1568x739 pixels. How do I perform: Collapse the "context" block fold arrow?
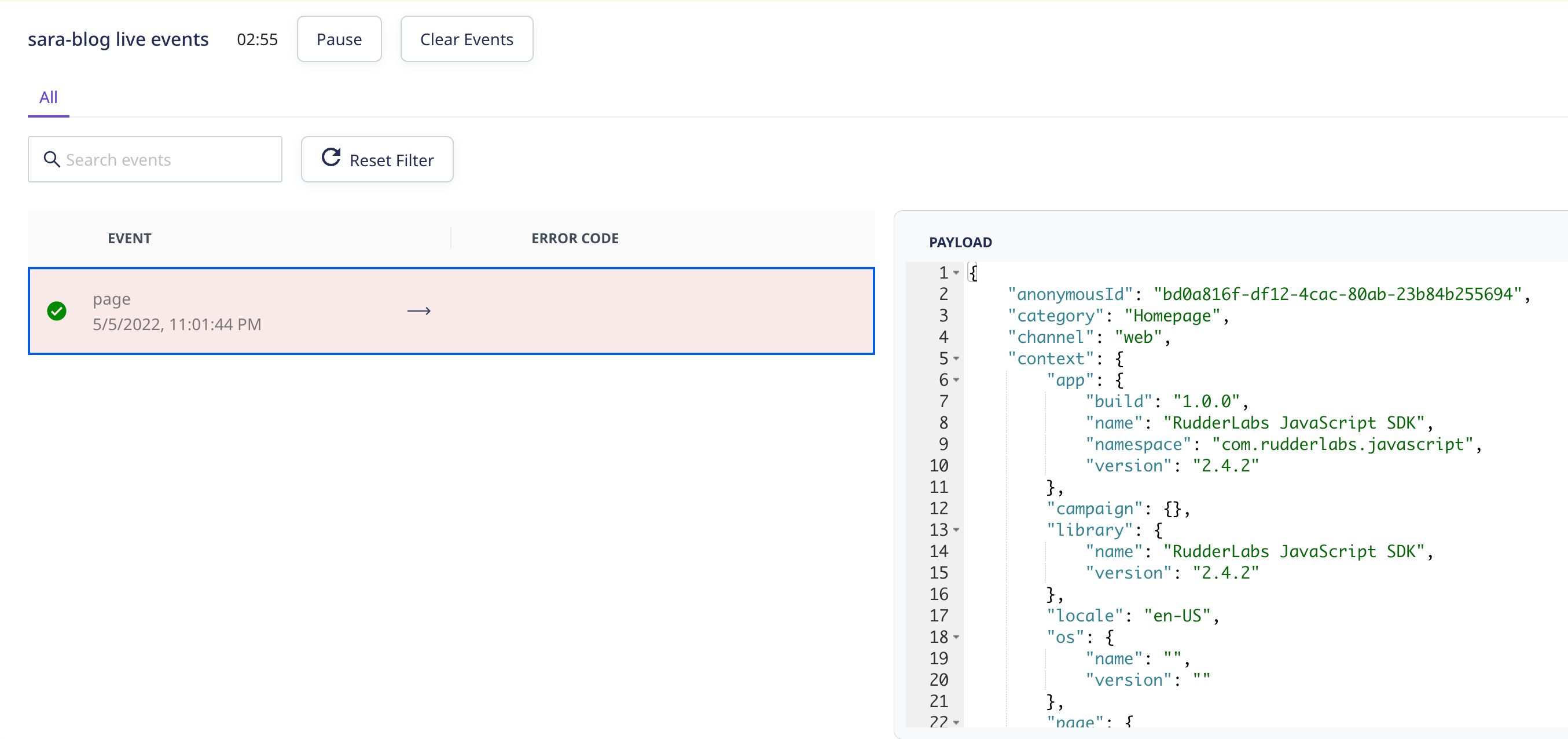pyautogui.click(x=956, y=359)
